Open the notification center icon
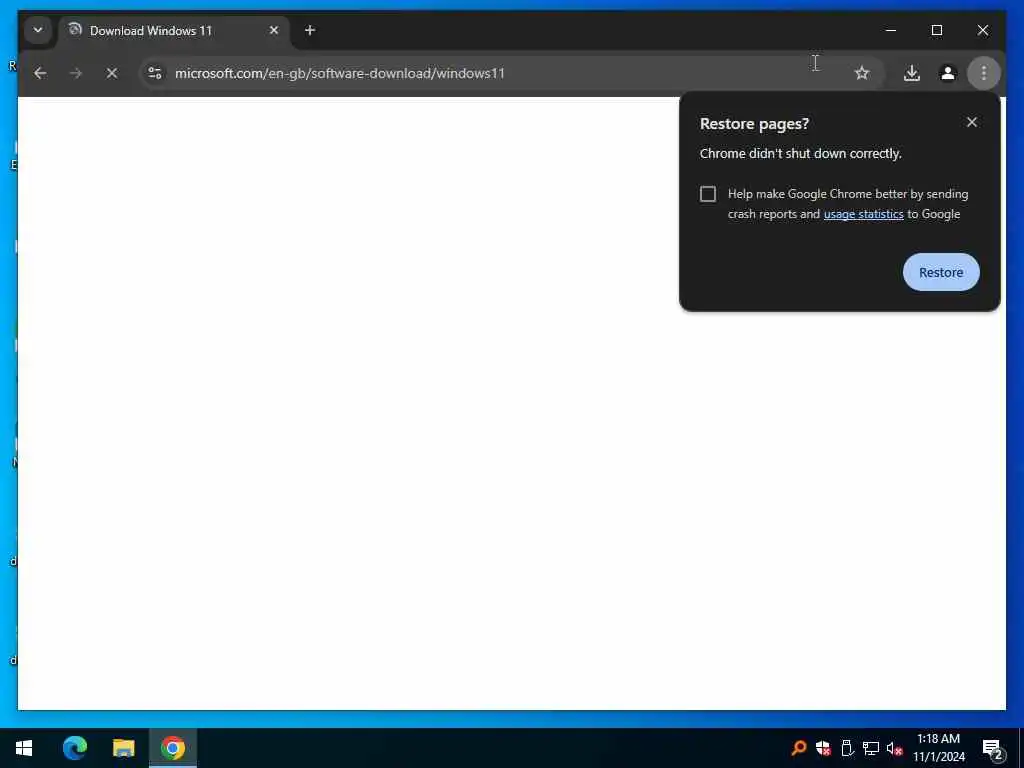The height and width of the screenshot is (768, 1024). [x=992, y=748]
